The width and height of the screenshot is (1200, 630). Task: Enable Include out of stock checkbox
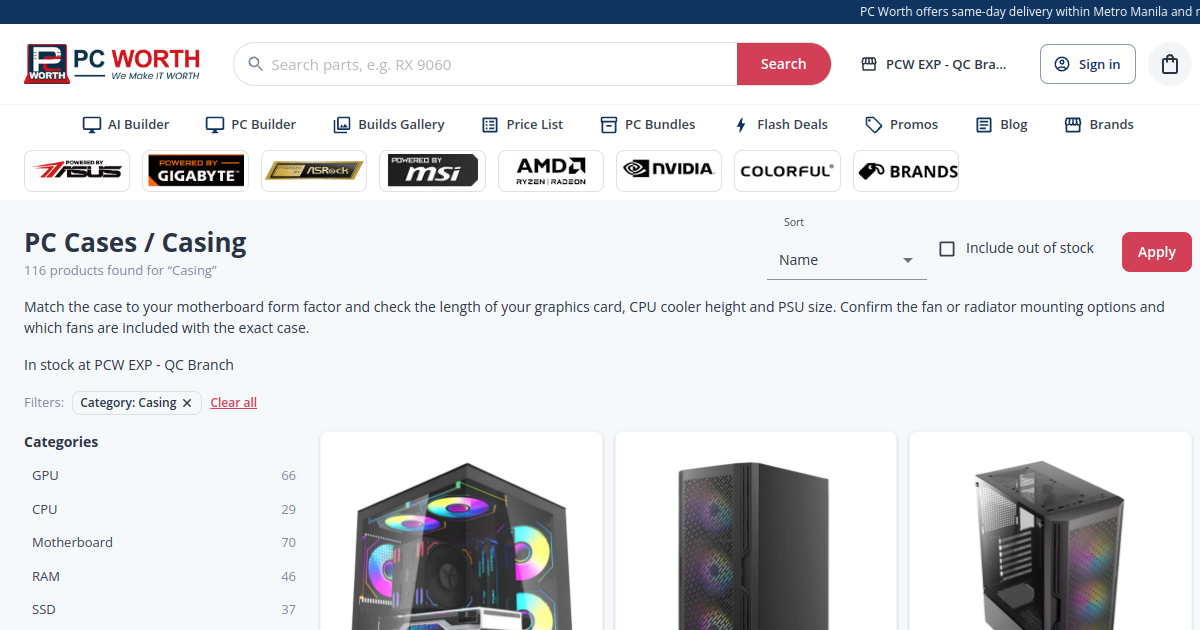click(x=947, y=249)
